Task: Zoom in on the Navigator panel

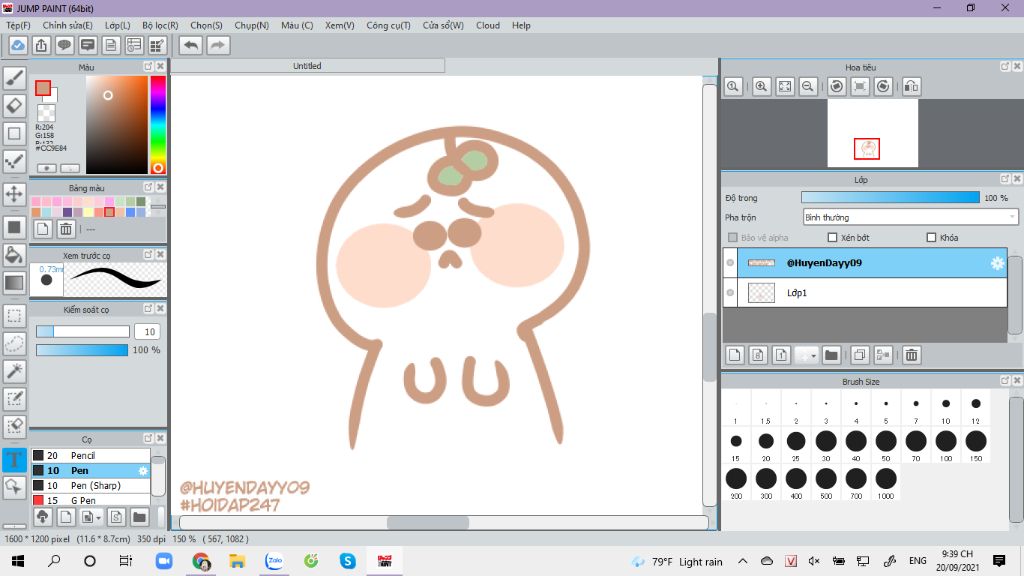Action: click(x=761, y=86)
